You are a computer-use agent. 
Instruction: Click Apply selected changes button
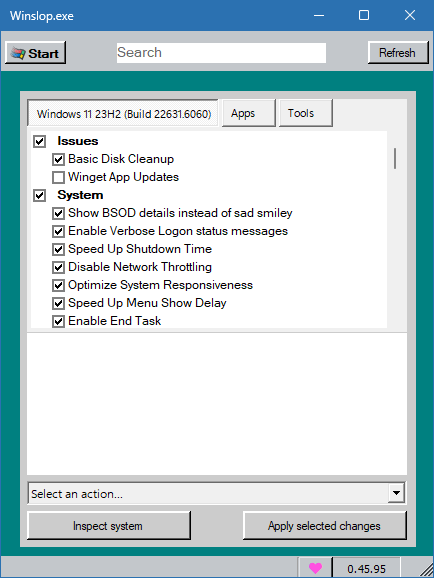point(325,525)
